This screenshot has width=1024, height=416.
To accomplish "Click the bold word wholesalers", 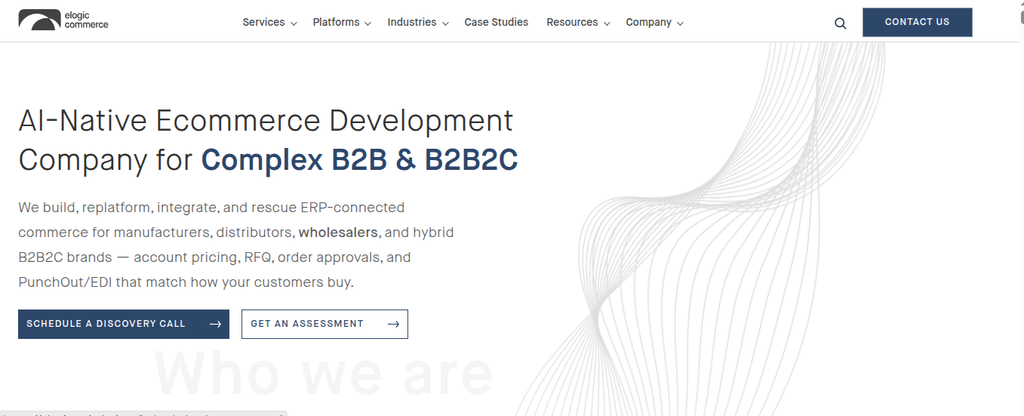I will pyautogui.click(x=338, y=232).
